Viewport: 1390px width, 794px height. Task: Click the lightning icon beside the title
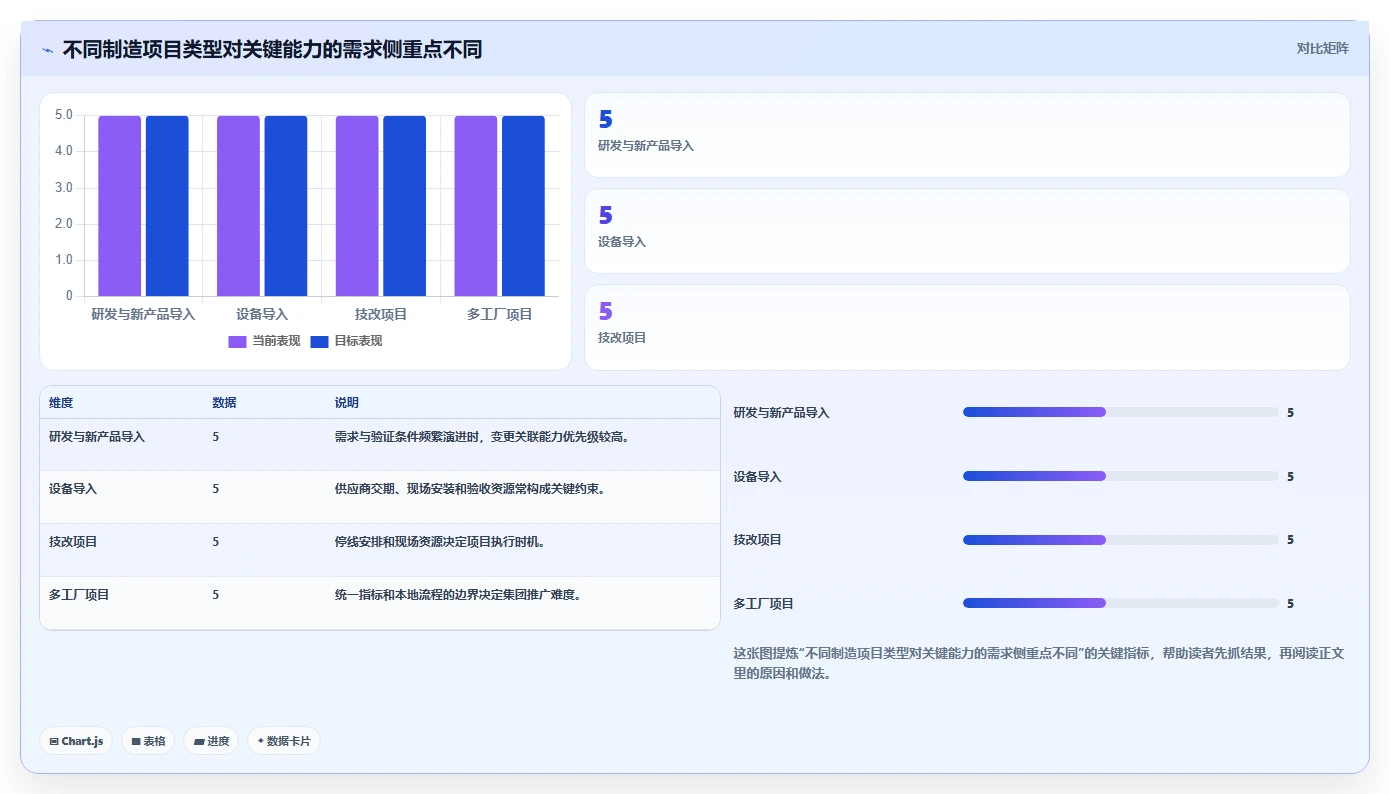(47, 50)
